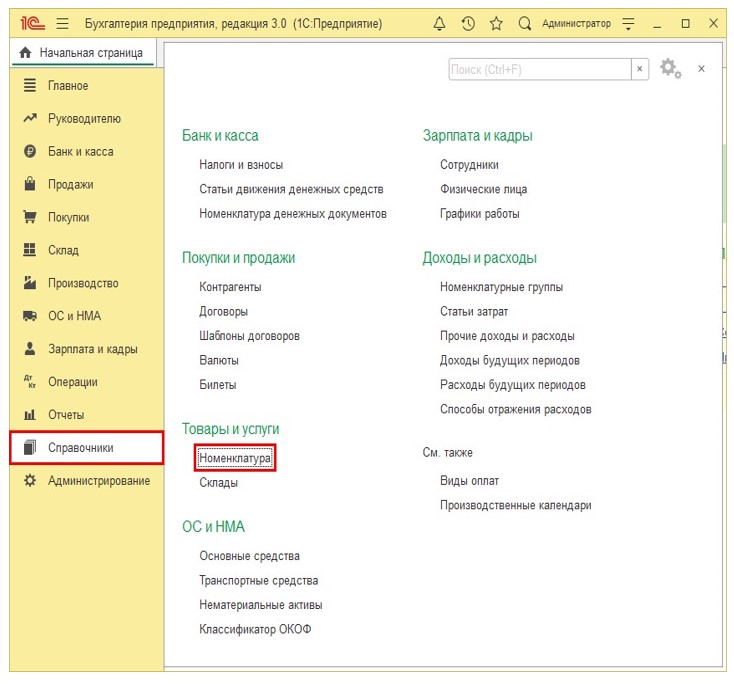Screen dimensions: 734x684
Task: Close the functions menu panel
Action: pyautogui.click(x=701, y=69)
